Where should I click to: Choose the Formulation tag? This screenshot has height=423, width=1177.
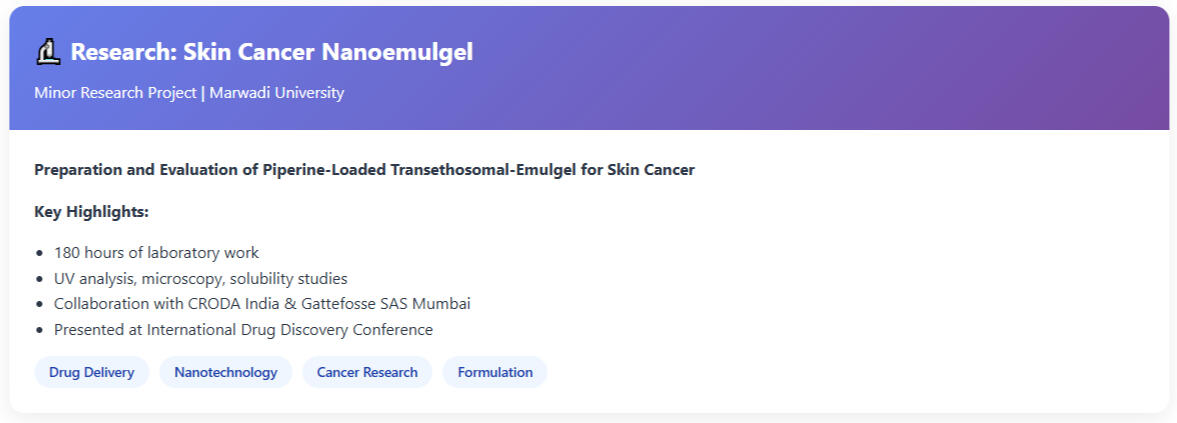pyautogui.click(x=495, y=372)
